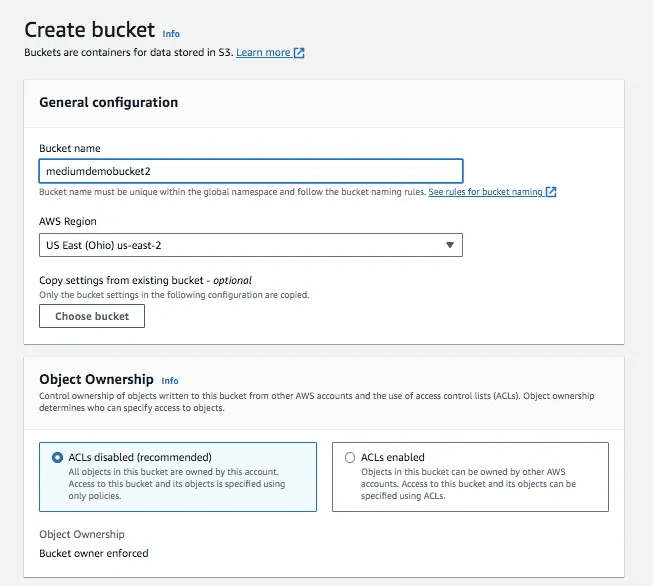This screenshot has height=586, width=653.
Task: Click the Bucket name label
Action: 70,148
